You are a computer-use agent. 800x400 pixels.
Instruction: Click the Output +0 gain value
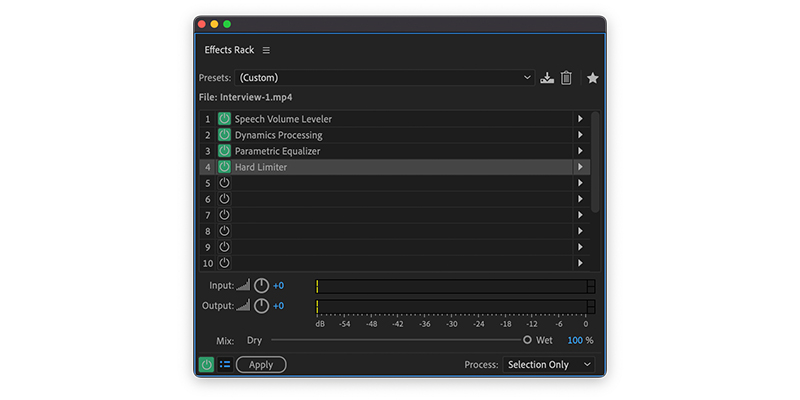click(279, 306)
